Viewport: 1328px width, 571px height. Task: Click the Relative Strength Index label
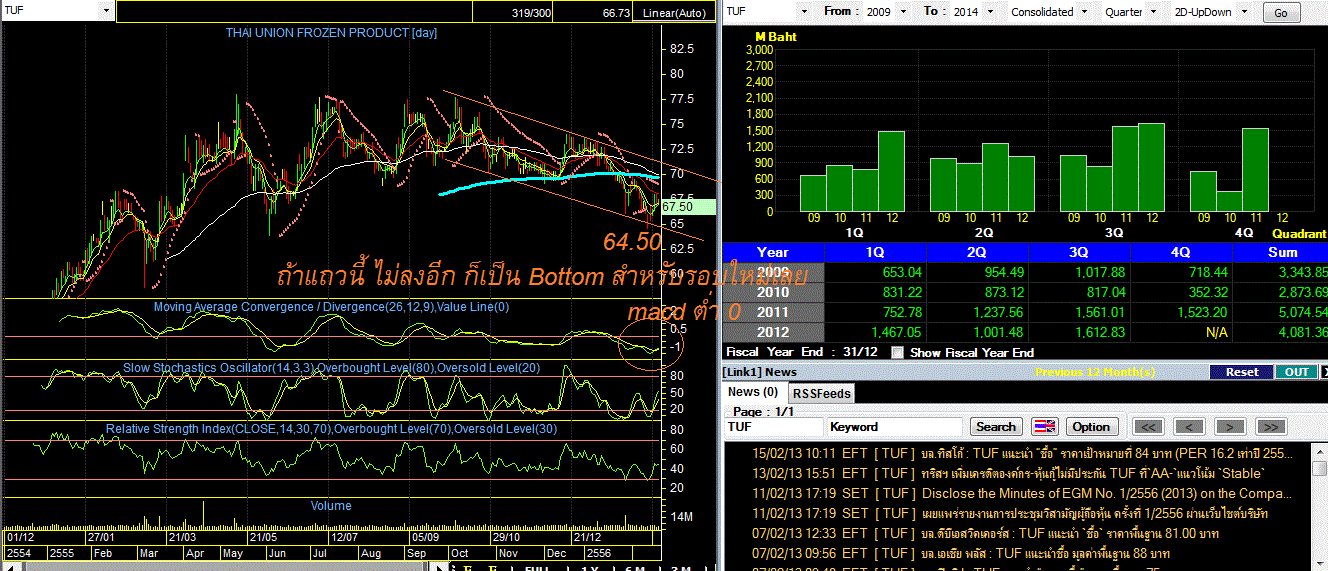pos(332,429)
